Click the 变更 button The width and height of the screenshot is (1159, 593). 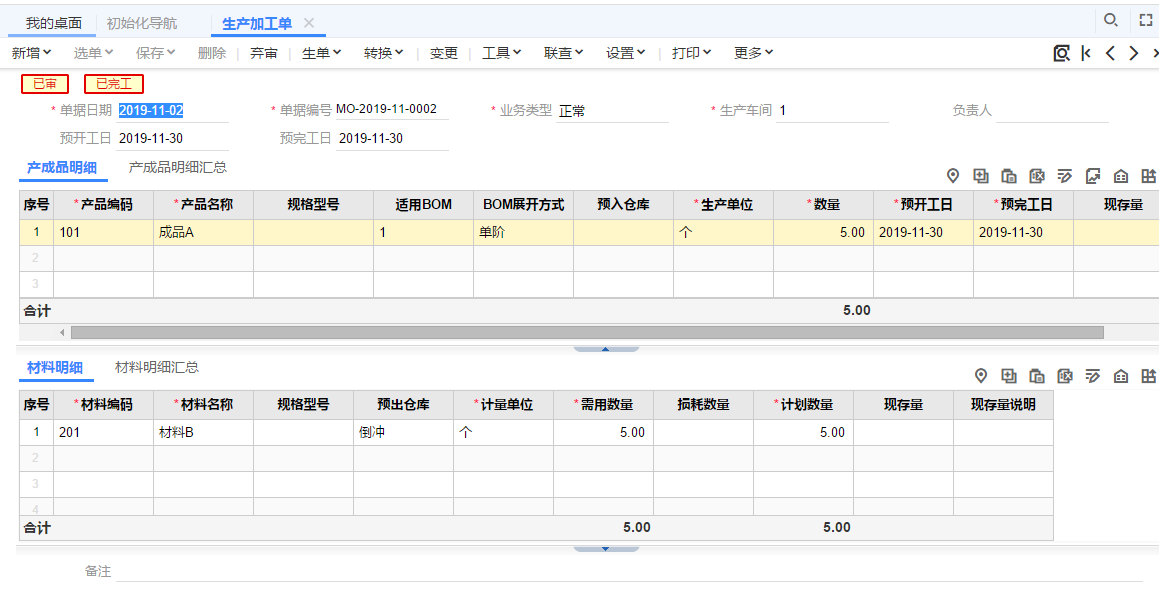coord(444,53)
